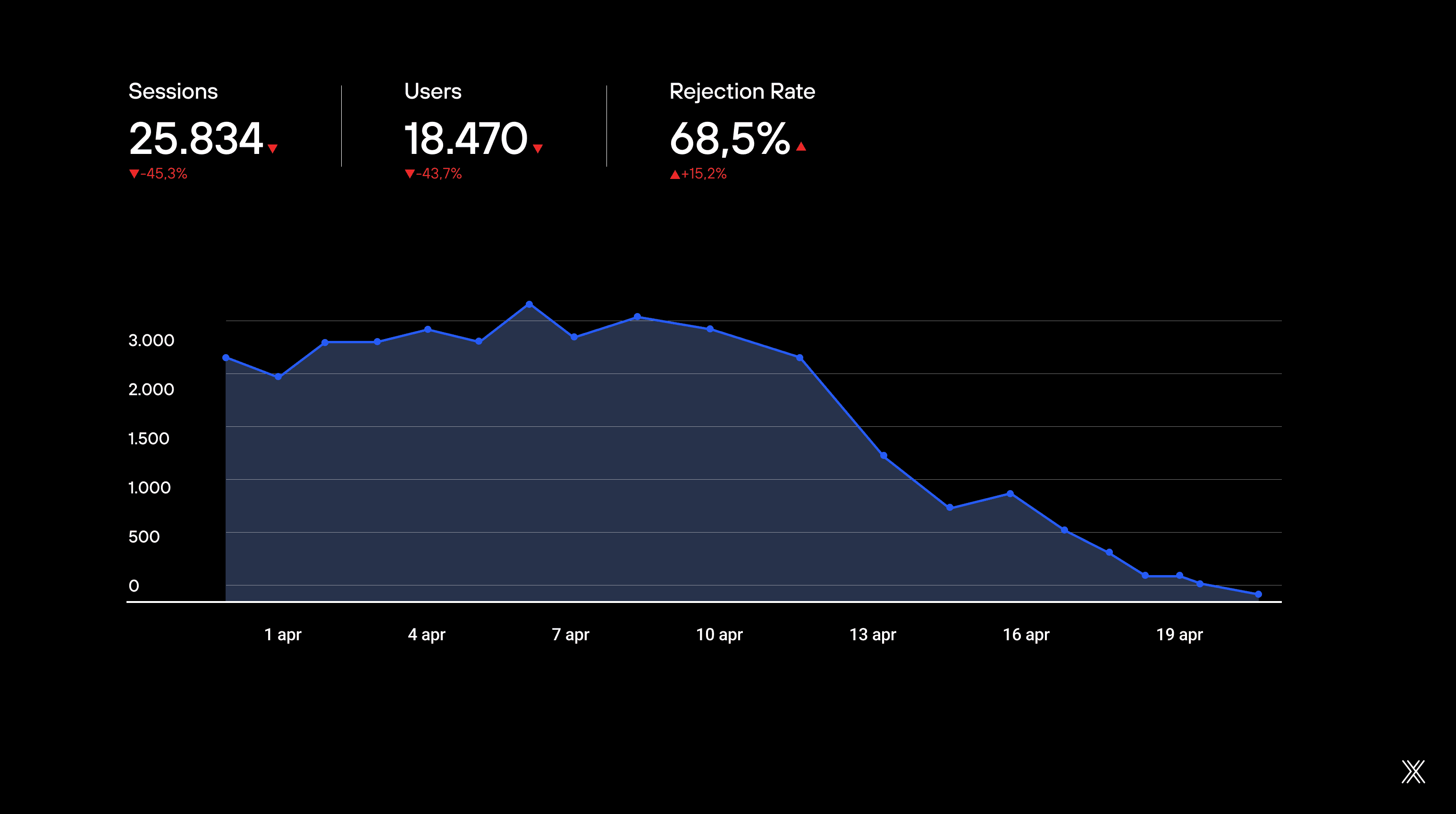
Task: Click the 1 apr axis label
Action: pyautogui.click(x=283, y=635)
